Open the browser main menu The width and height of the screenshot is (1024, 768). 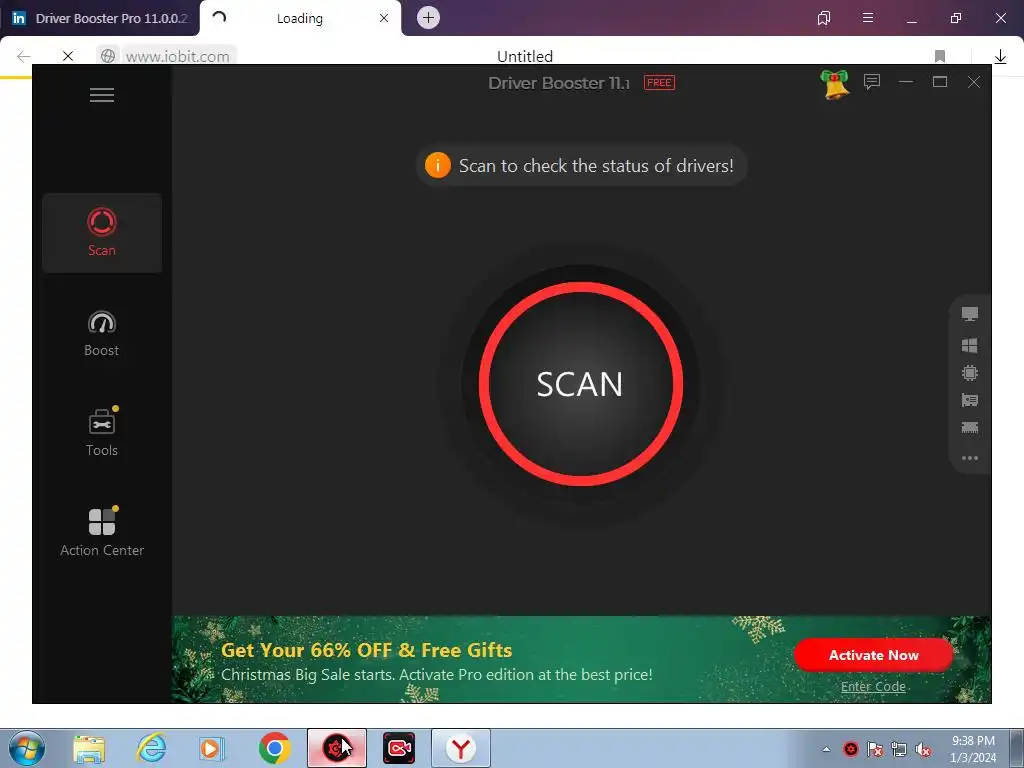point(868,18)
